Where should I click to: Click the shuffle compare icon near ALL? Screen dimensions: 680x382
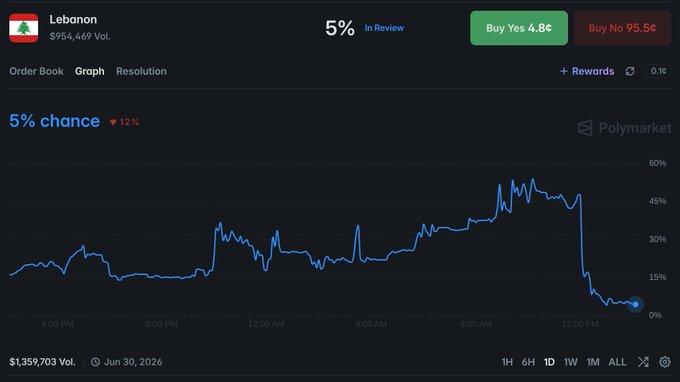click(x=643, y=362)
